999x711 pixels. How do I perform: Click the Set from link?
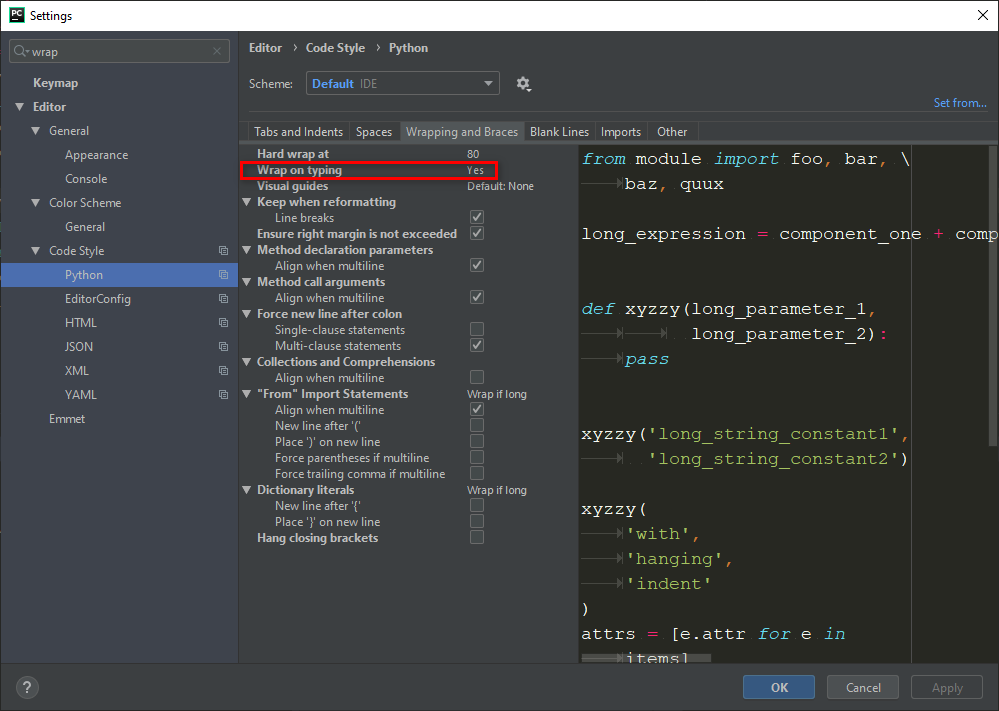(x=960, y=102)
